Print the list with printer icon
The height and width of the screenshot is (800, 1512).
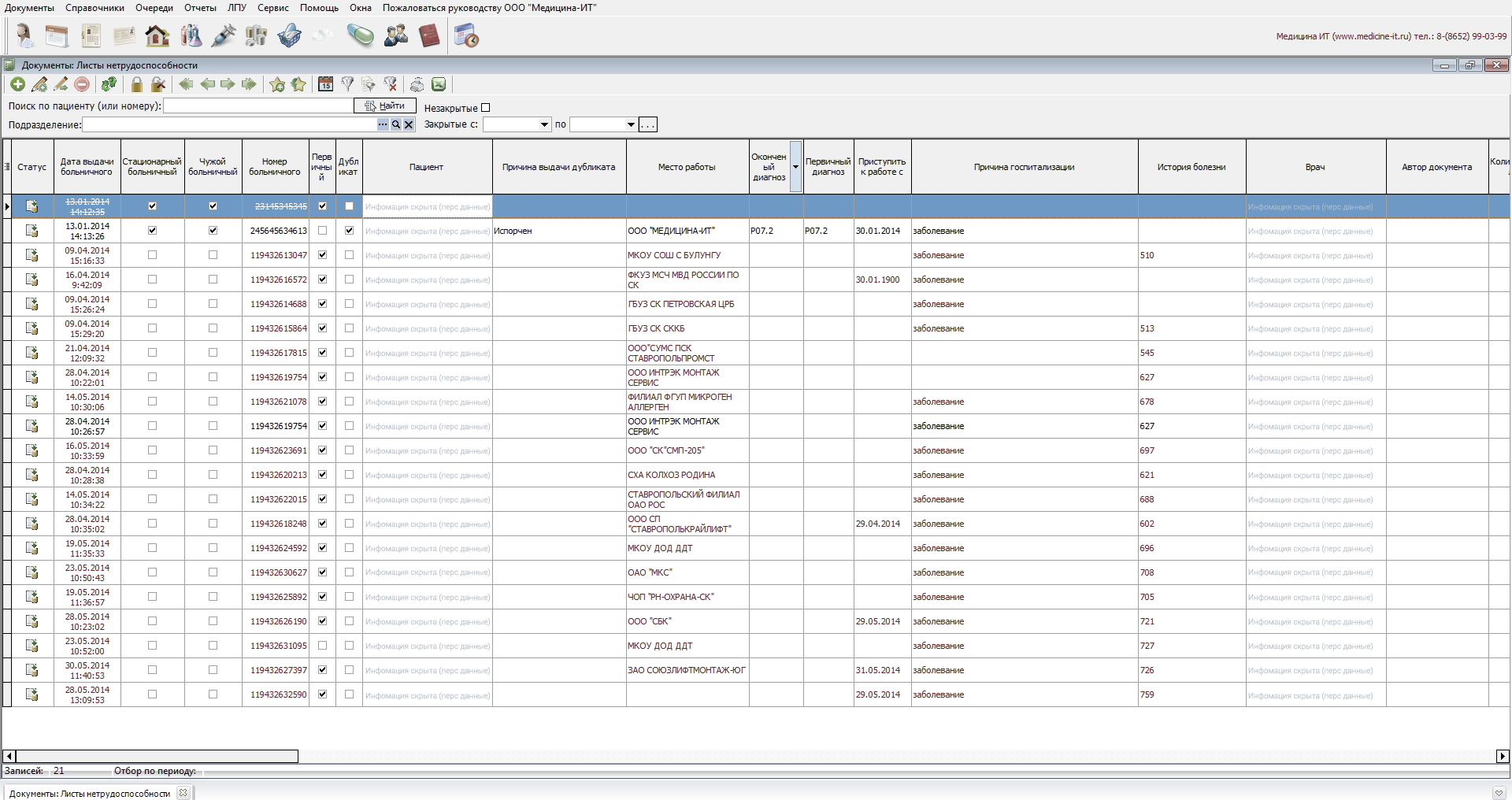(x=417, y=84)
